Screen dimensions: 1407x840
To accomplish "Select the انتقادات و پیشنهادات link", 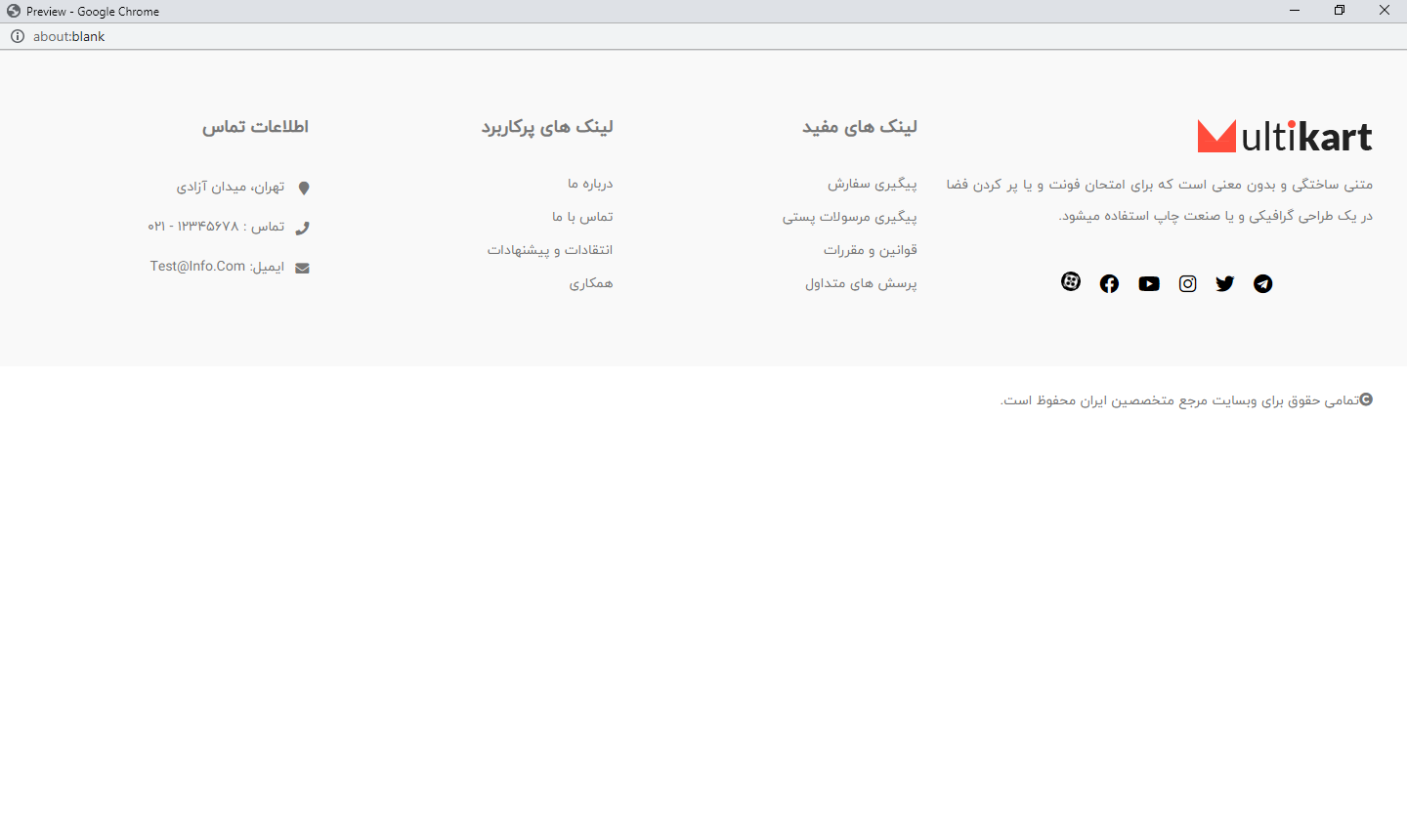I will [x=550, y=250].
